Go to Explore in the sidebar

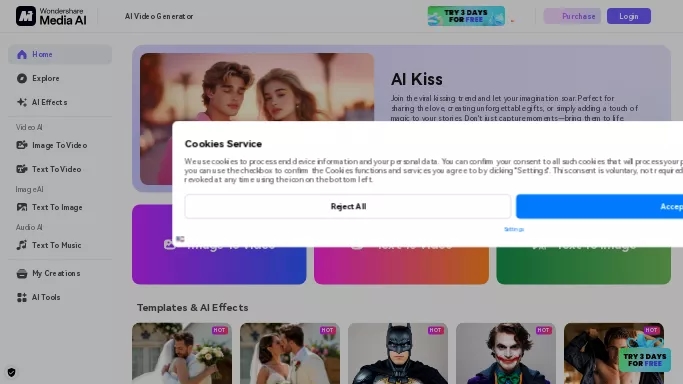60,78
